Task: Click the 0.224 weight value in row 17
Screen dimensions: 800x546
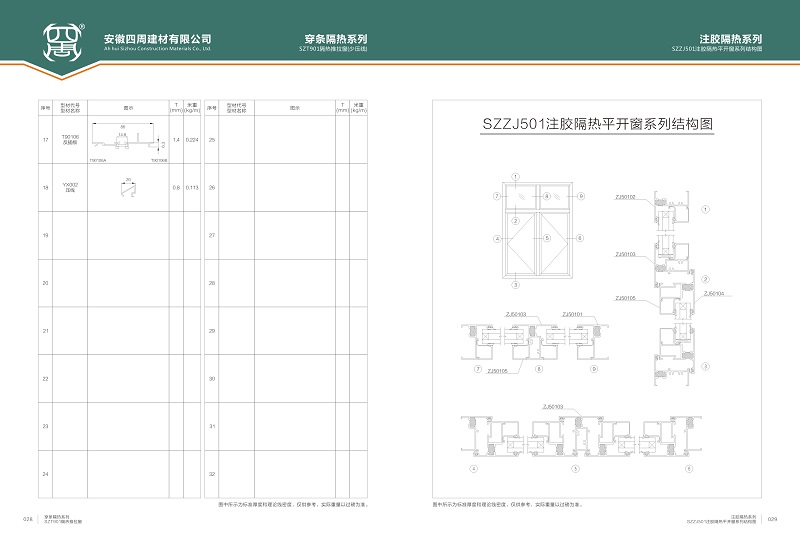Action: click(192, 140)
